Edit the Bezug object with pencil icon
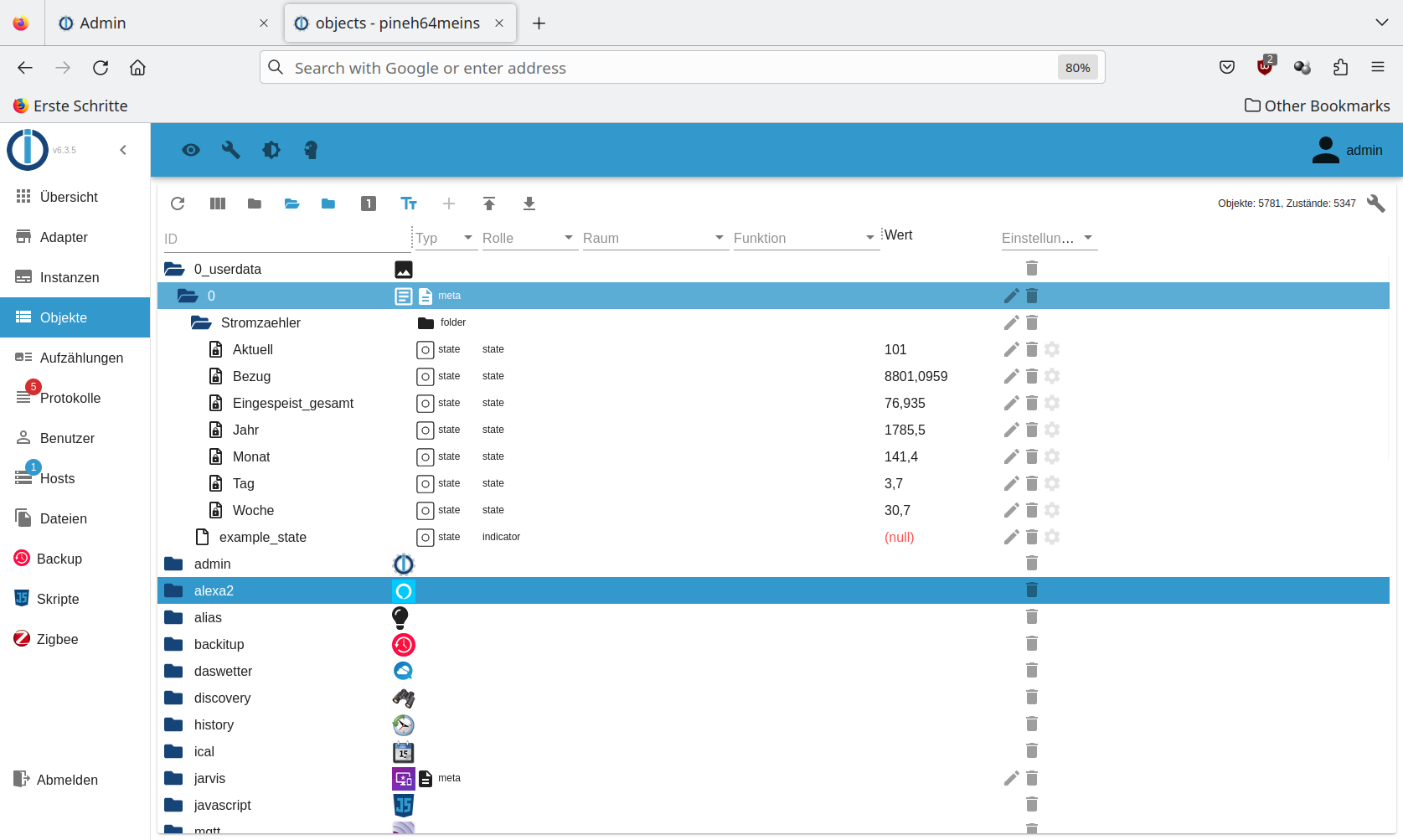 [x=1012, y=376]
